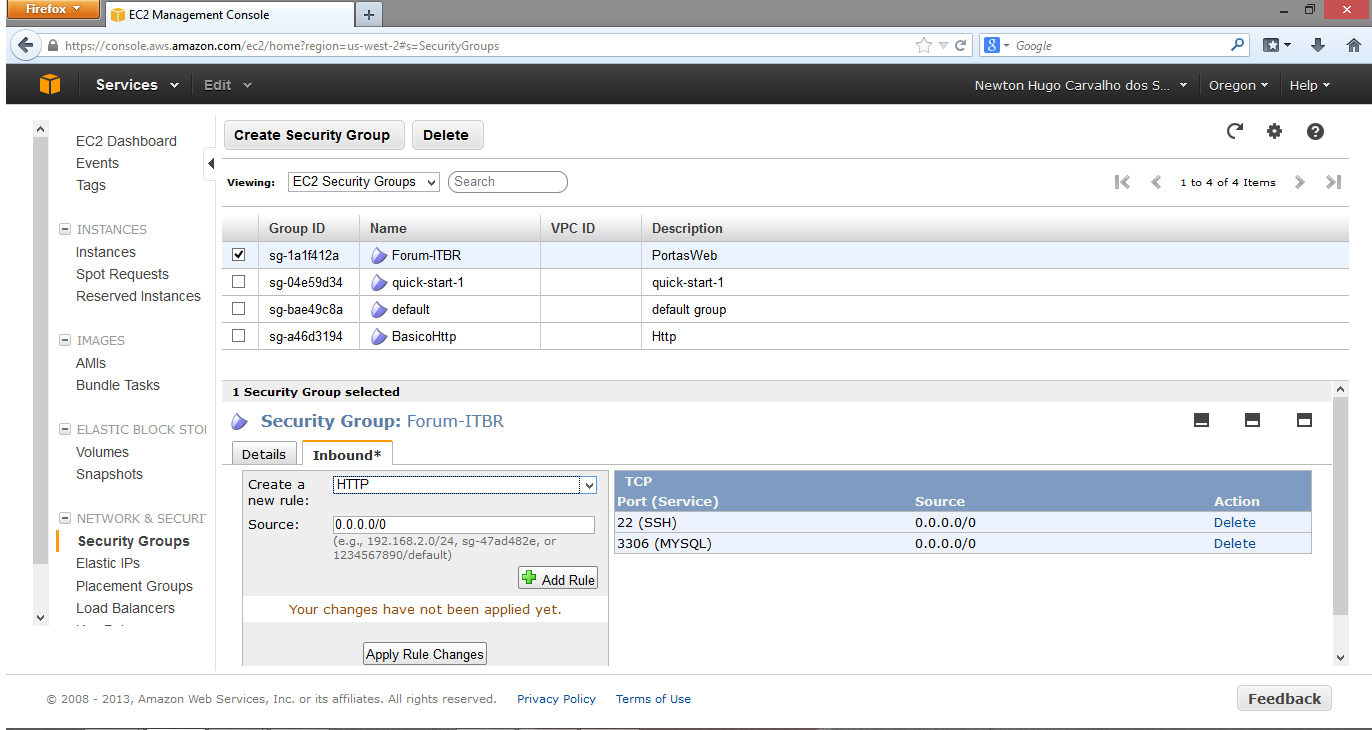Select the Inbound tab
This screenshot has width=1372, height=730.
(x=347, y=454)
